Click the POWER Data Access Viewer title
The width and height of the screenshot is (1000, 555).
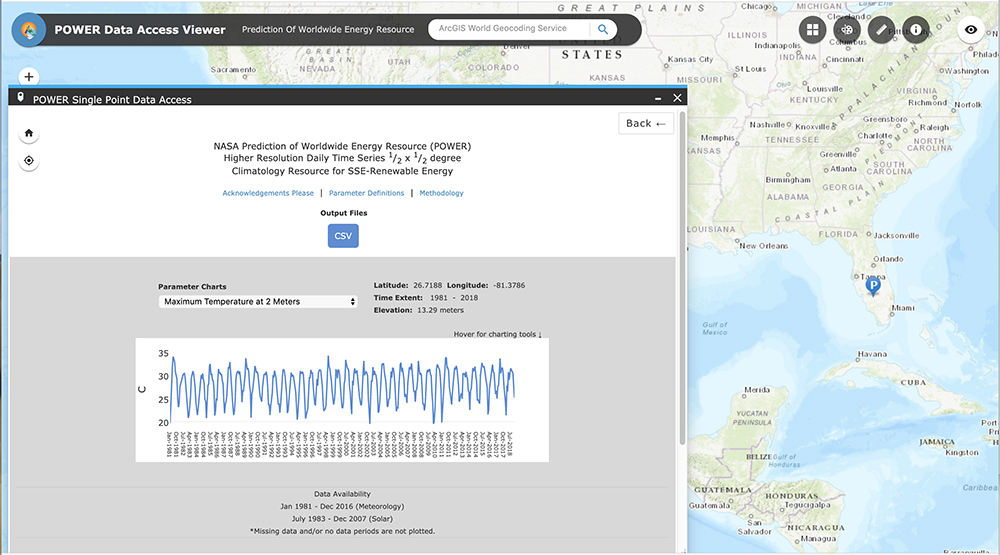tap(140, 29)
